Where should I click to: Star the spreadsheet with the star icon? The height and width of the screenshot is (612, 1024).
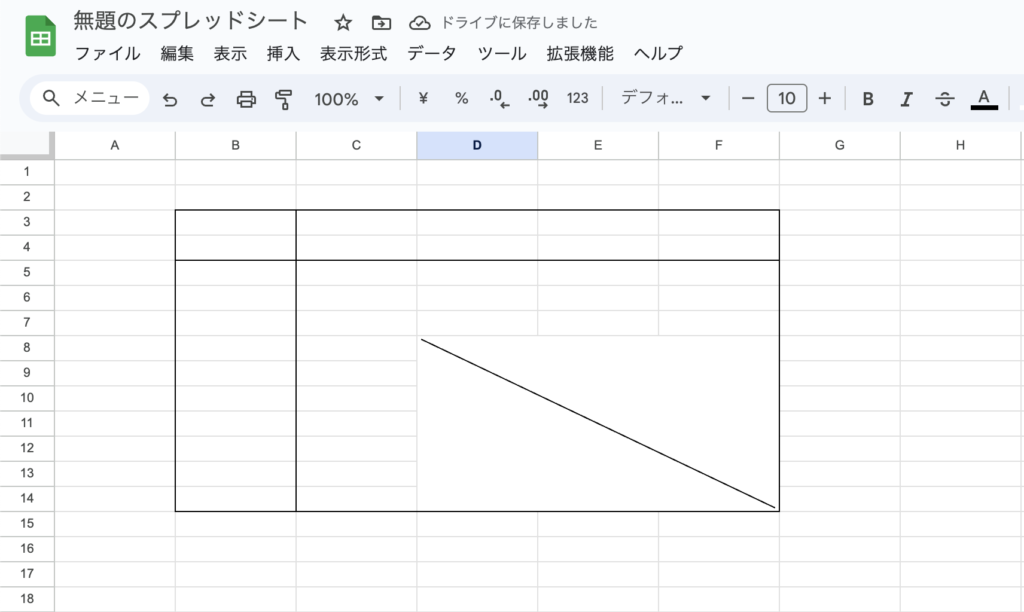(x=343, y=24)
